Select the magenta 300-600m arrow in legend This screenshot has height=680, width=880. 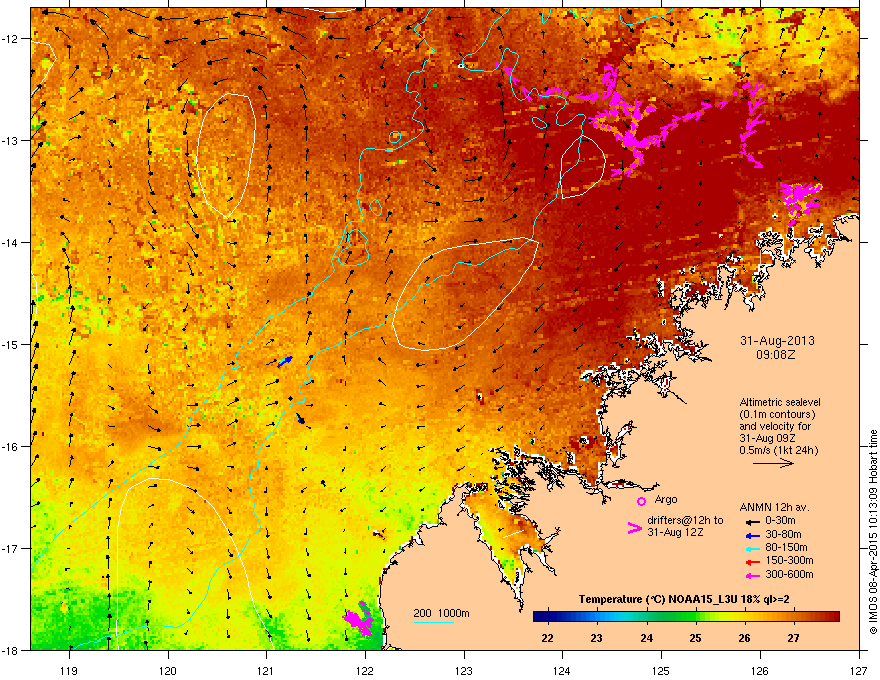[x=751, y=575]
